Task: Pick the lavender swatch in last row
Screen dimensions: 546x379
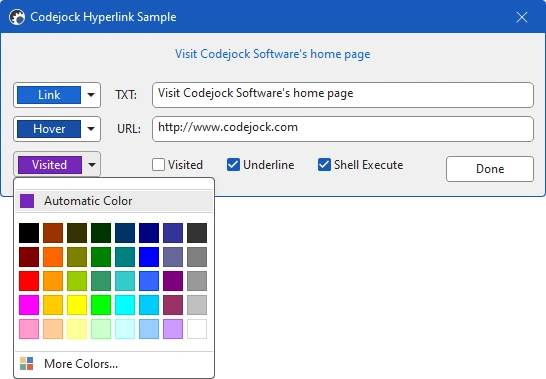Action: 173,329
